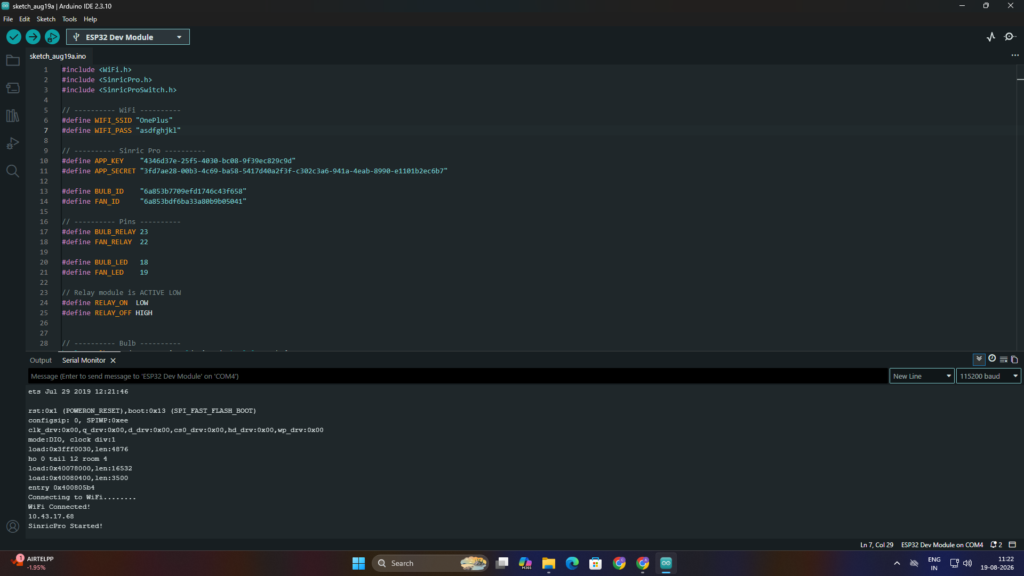The image size is (1024, 576).
Task: Open the Edit menu
Action: tap(24, 19)
